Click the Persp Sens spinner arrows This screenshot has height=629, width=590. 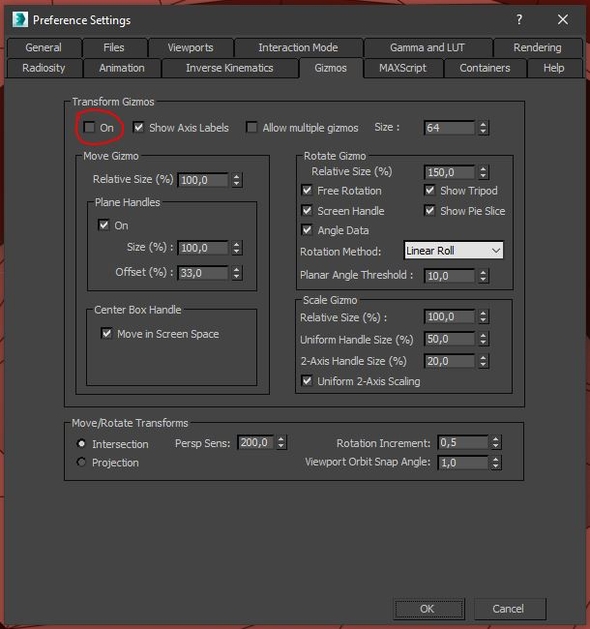[x=281, y=442]
